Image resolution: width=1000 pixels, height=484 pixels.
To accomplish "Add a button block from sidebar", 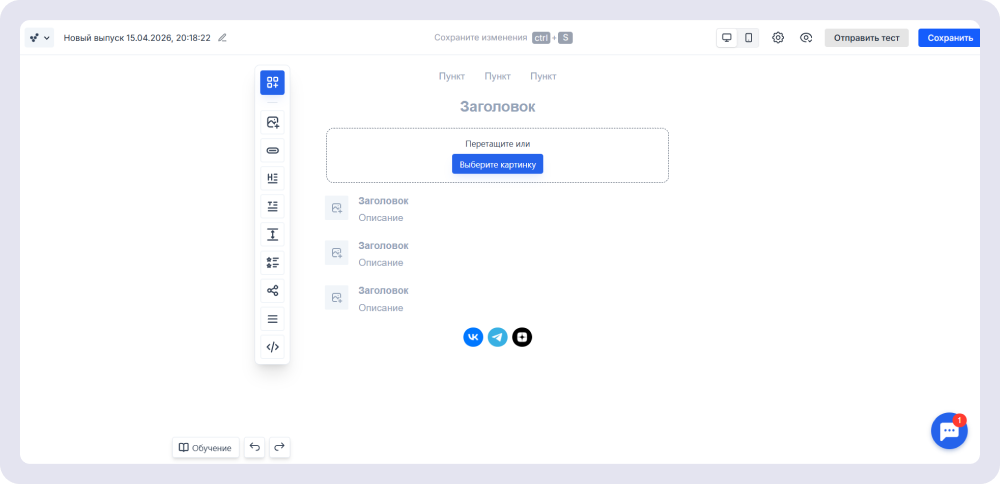I will (272, 150).
